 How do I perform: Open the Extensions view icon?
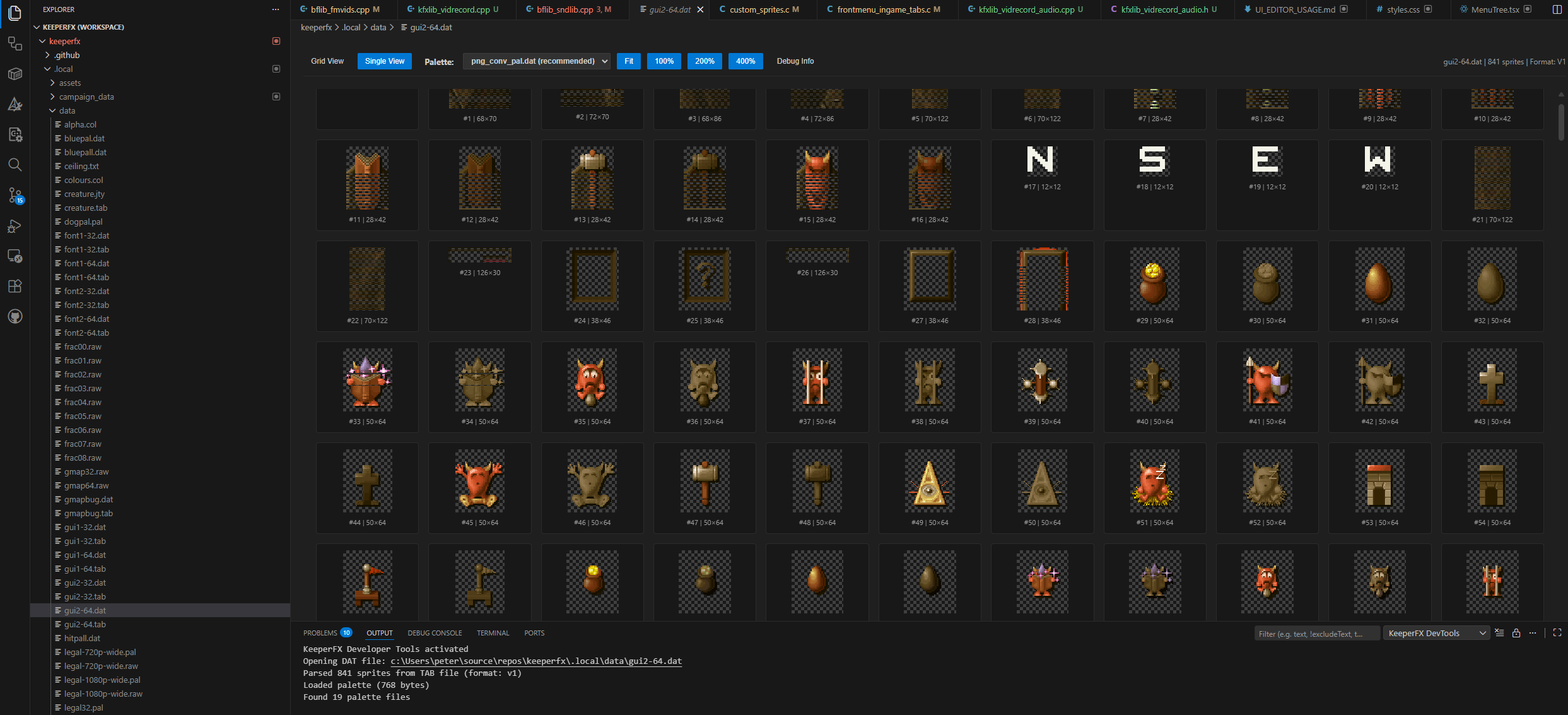[15, 286]
